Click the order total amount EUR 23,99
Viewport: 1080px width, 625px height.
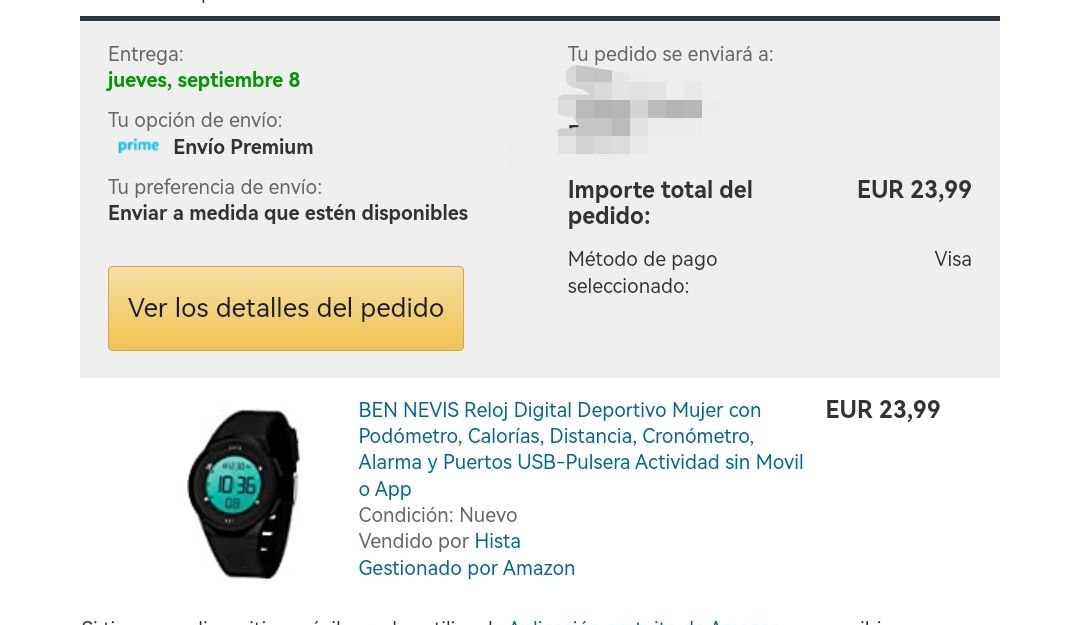[x=914, y=189]
